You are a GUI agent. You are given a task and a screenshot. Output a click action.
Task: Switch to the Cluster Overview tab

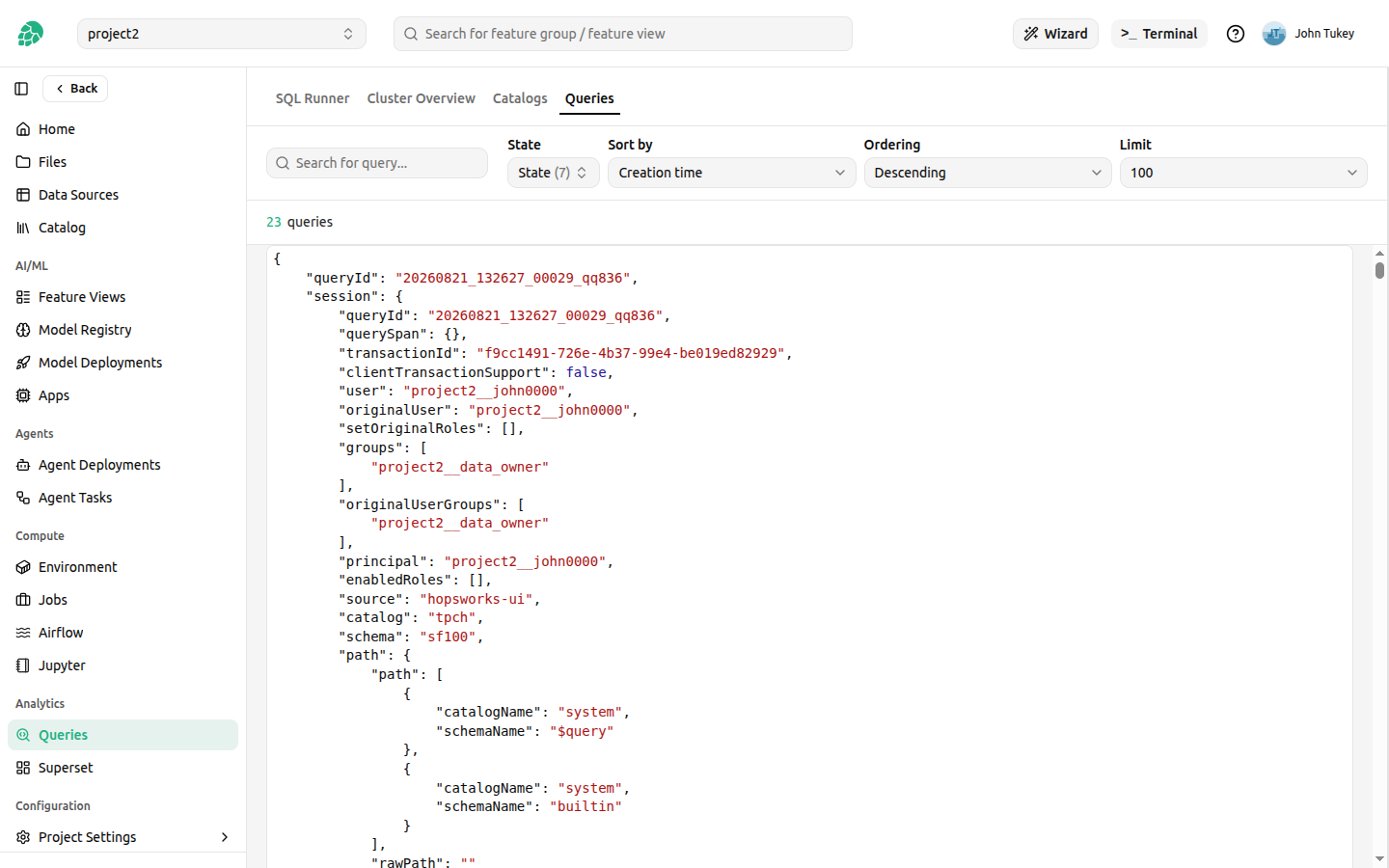pyautogui.click(x=422, y=98)
